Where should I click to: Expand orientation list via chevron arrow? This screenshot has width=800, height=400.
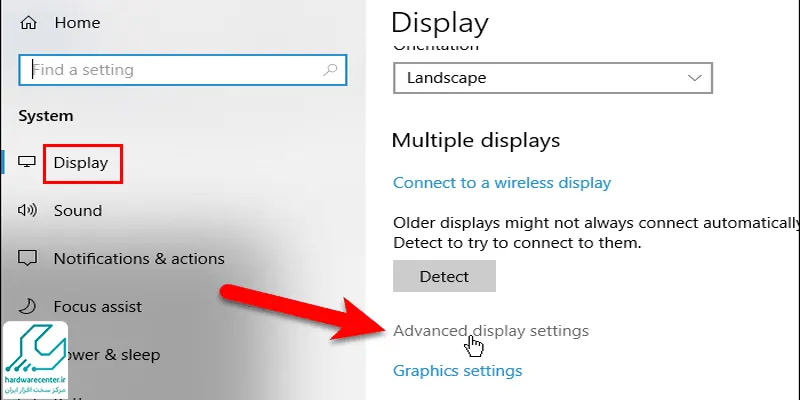pos(694,78)
